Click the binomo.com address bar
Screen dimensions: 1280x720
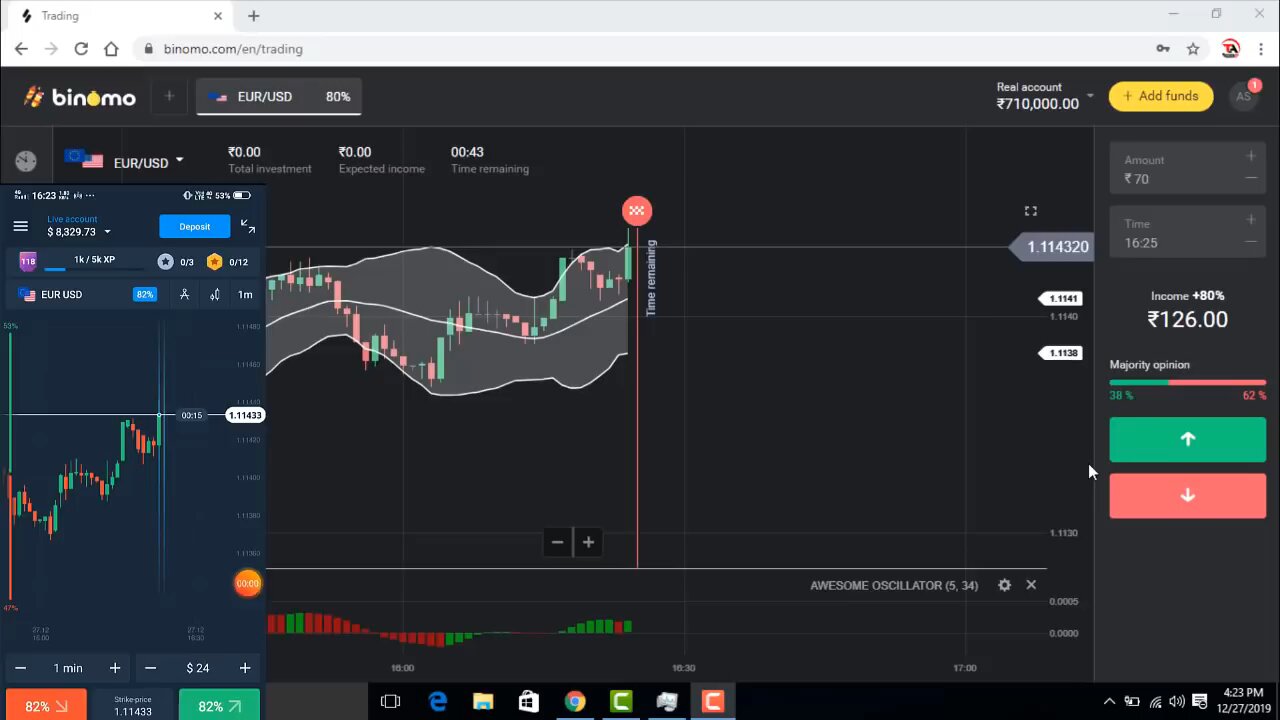[x=640, y=49]
